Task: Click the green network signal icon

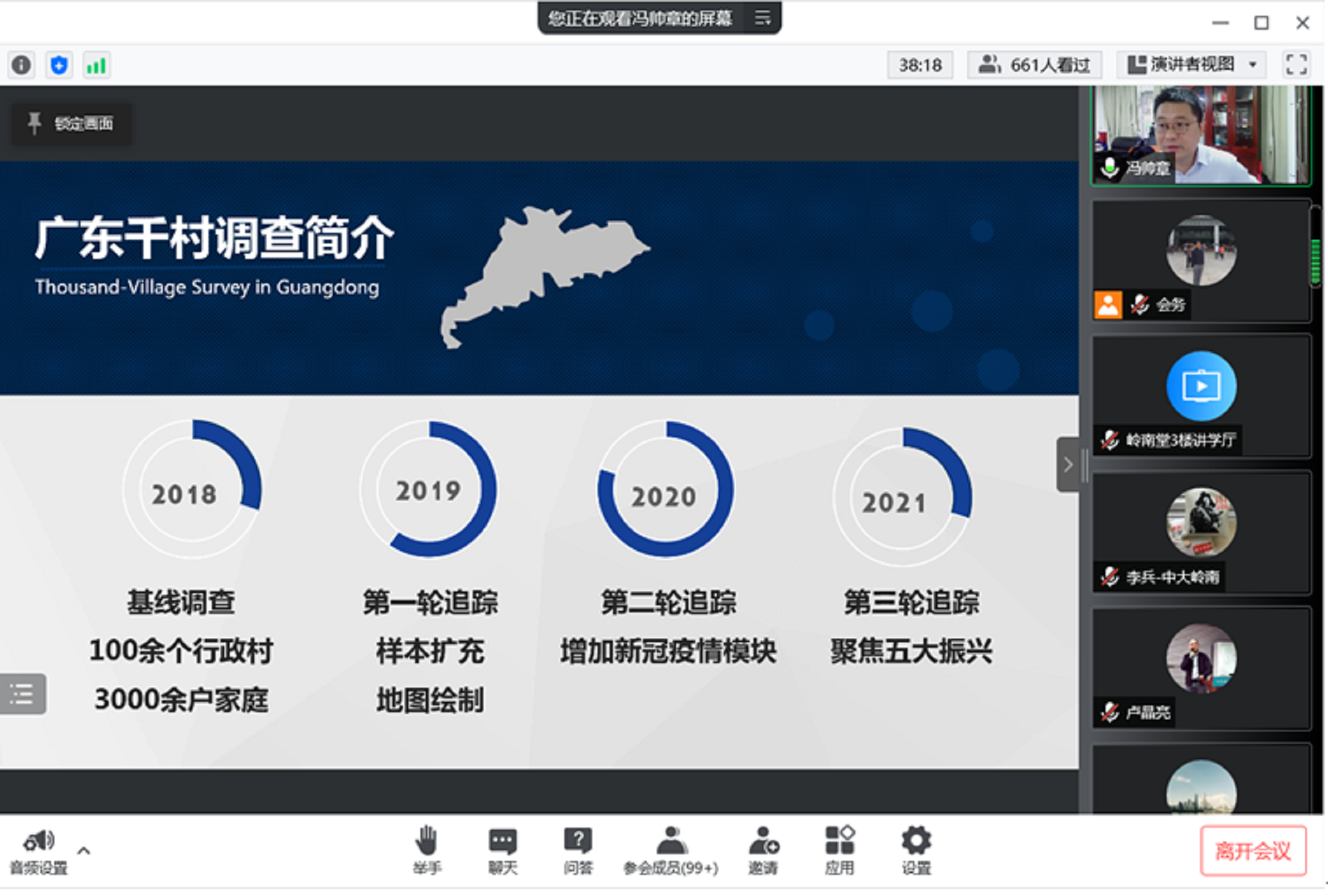Action: coord(96,65)
